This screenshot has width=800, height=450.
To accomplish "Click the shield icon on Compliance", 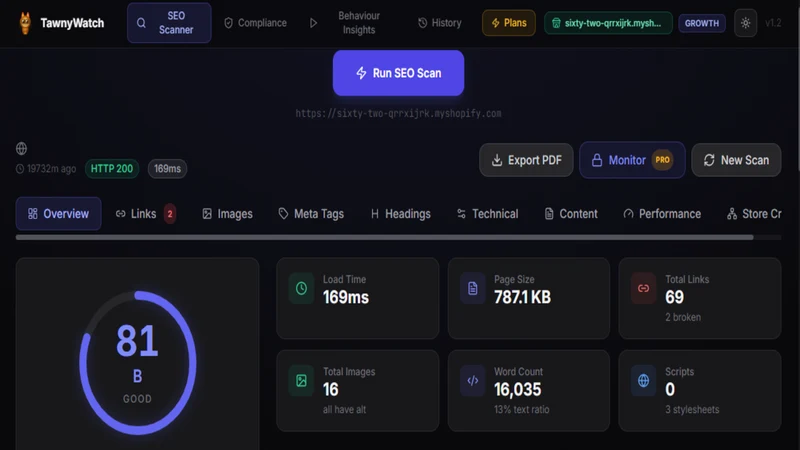I will (x=229, y=23).
